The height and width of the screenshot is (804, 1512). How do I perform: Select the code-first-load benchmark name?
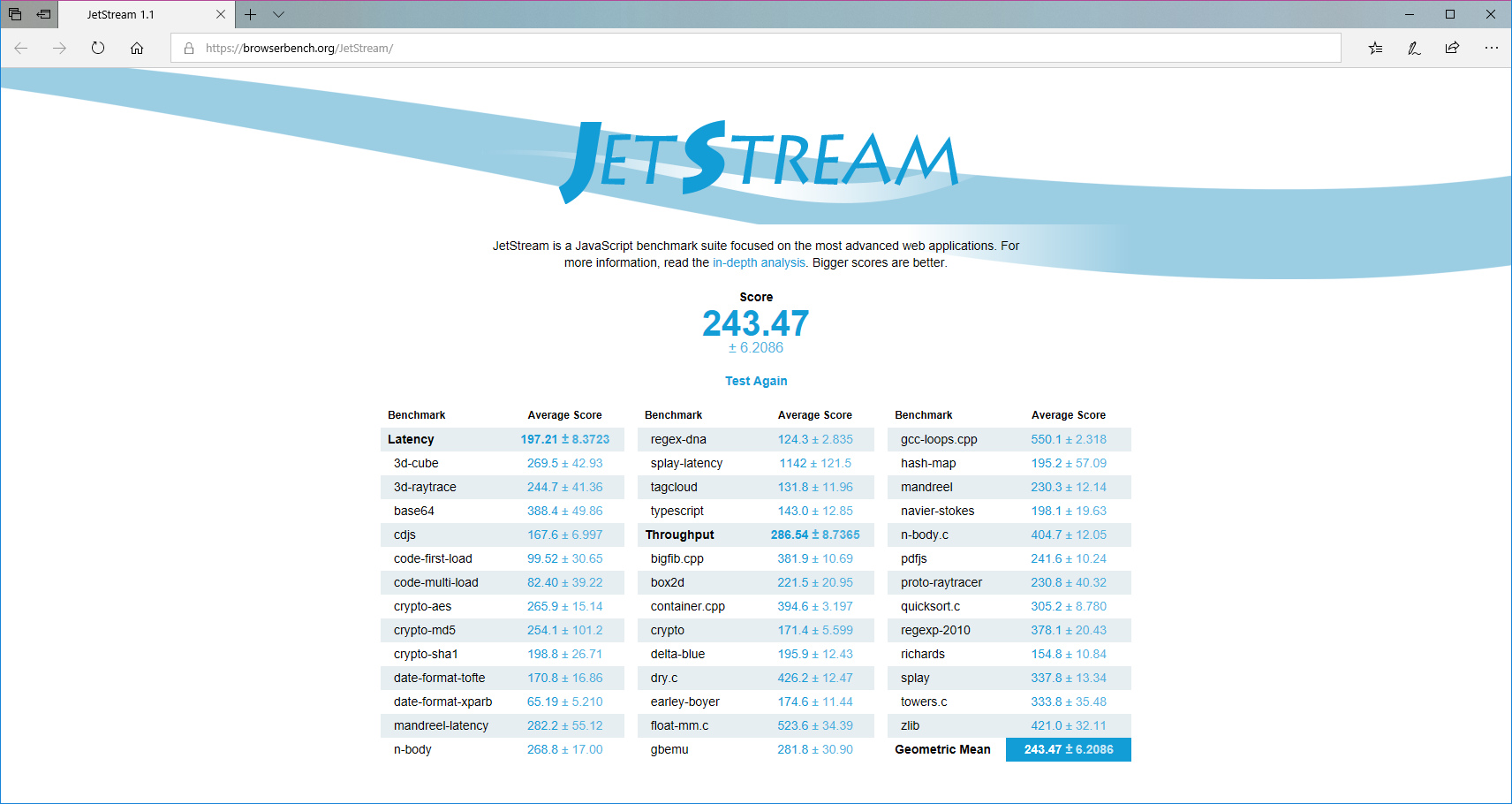coord(433,558)
